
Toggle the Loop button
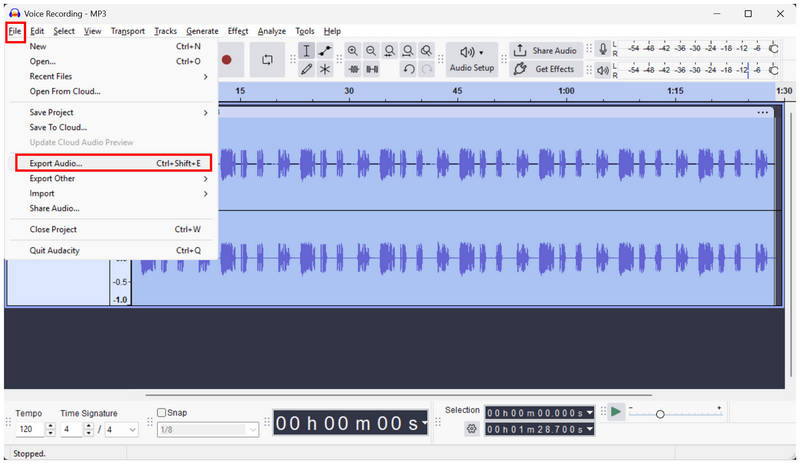(267, 60)
